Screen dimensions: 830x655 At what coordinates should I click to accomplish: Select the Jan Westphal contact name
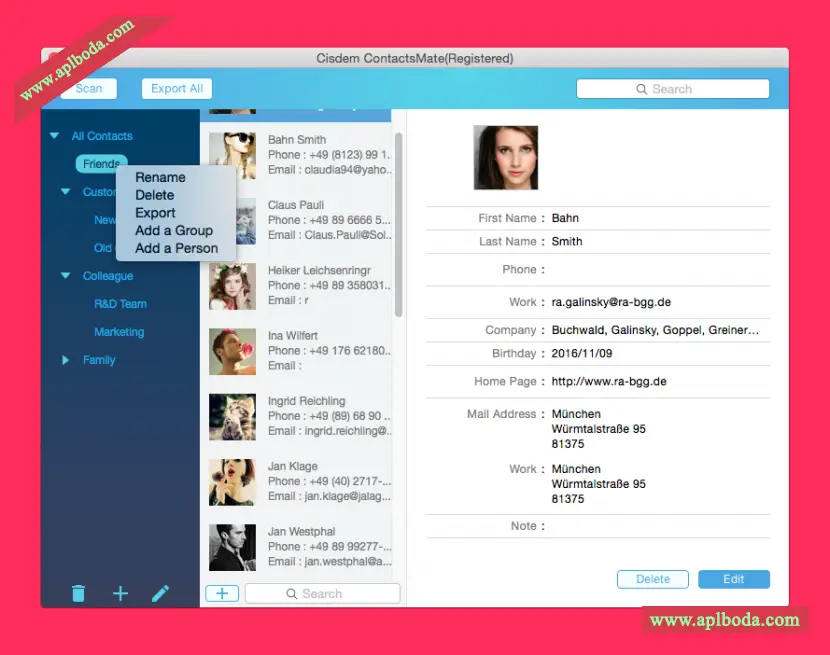point(302,532)
